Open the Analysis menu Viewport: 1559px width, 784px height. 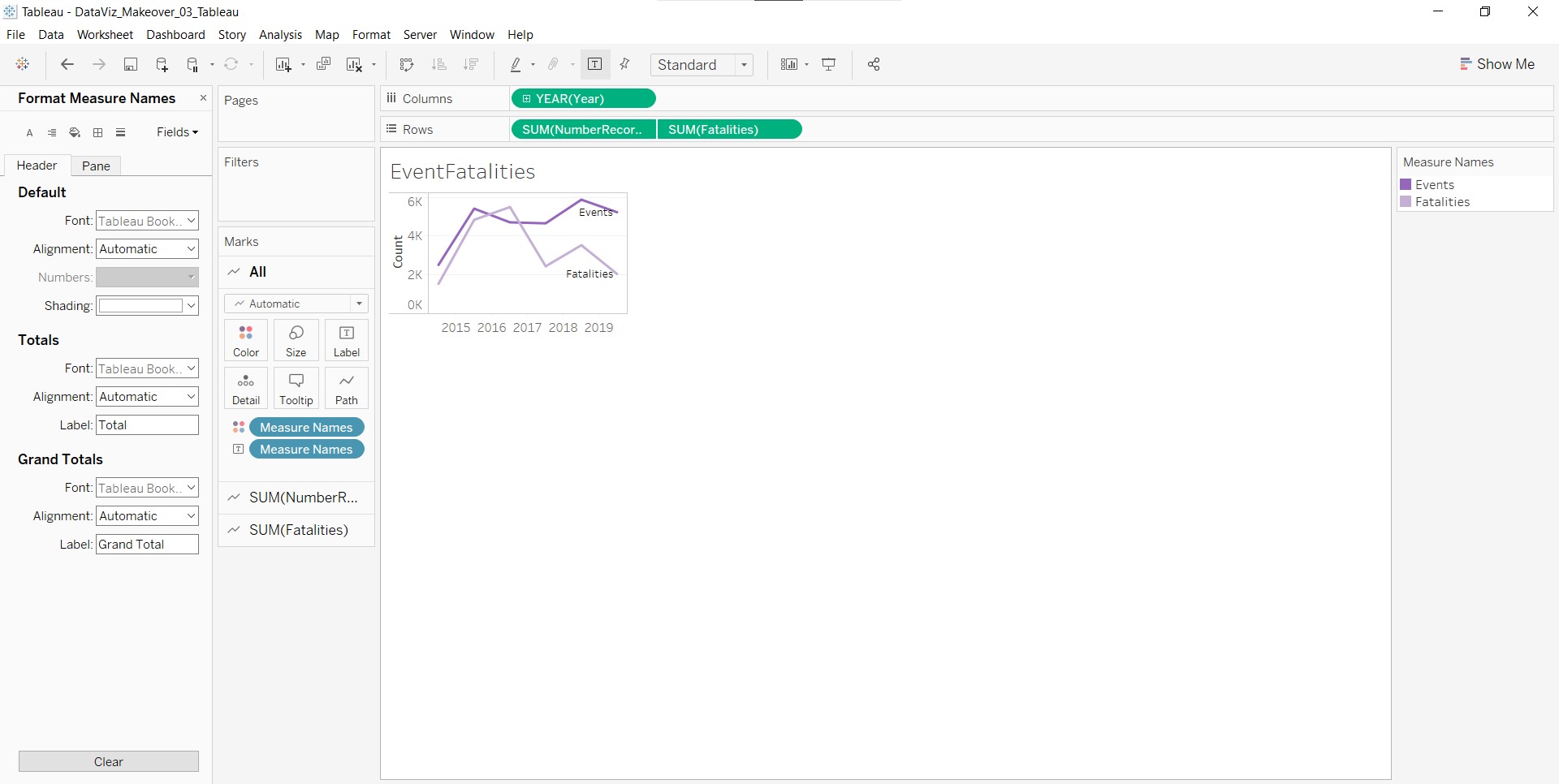[x=280, y=35]
